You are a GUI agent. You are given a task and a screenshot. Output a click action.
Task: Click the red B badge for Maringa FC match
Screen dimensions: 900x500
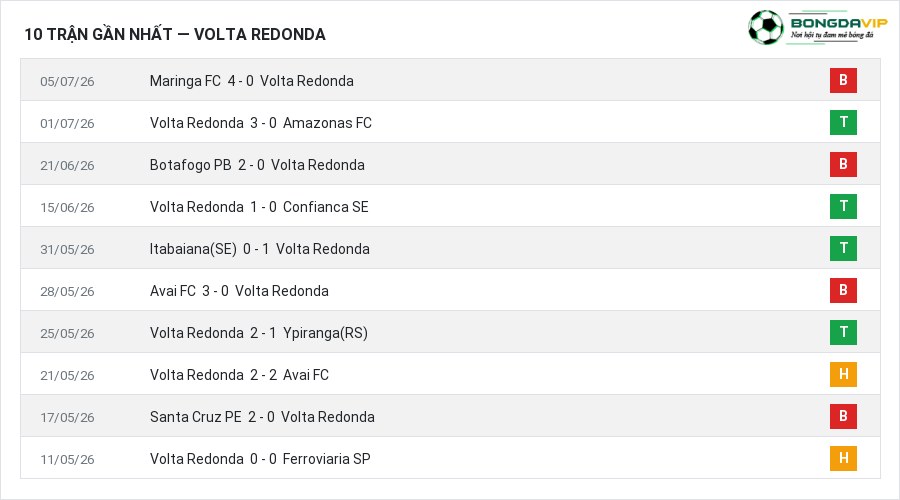843,80
